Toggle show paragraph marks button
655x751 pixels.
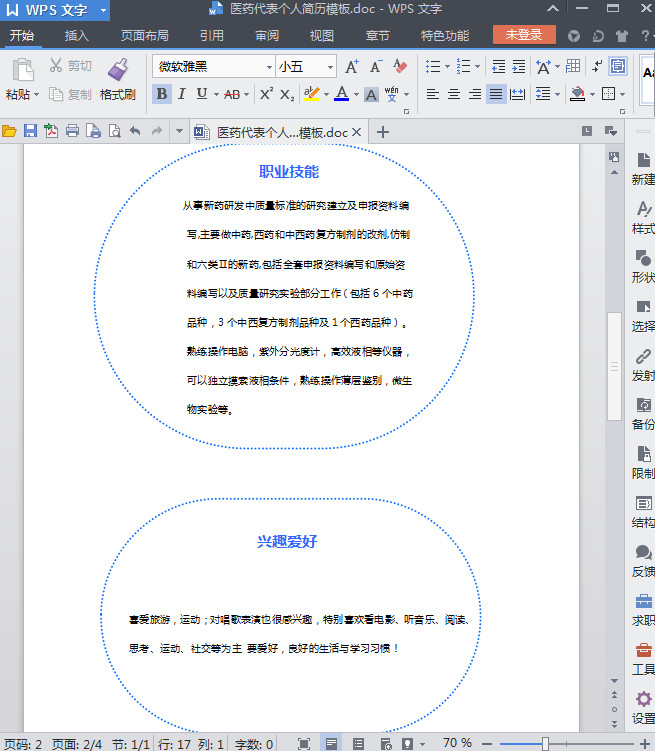pos(597,67)
